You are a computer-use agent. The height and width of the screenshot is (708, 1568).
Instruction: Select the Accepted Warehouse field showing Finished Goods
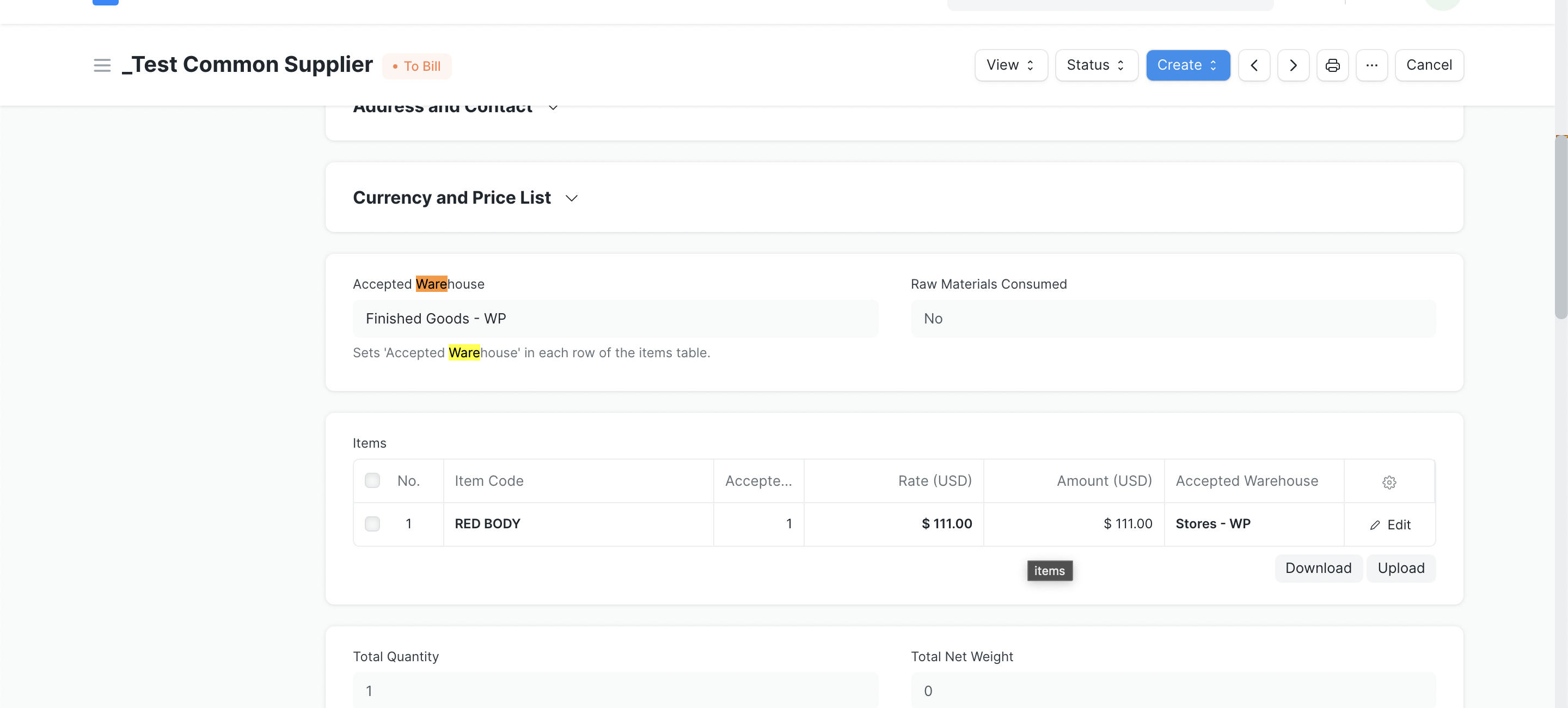pyautogui.click(x=615, y=319)
